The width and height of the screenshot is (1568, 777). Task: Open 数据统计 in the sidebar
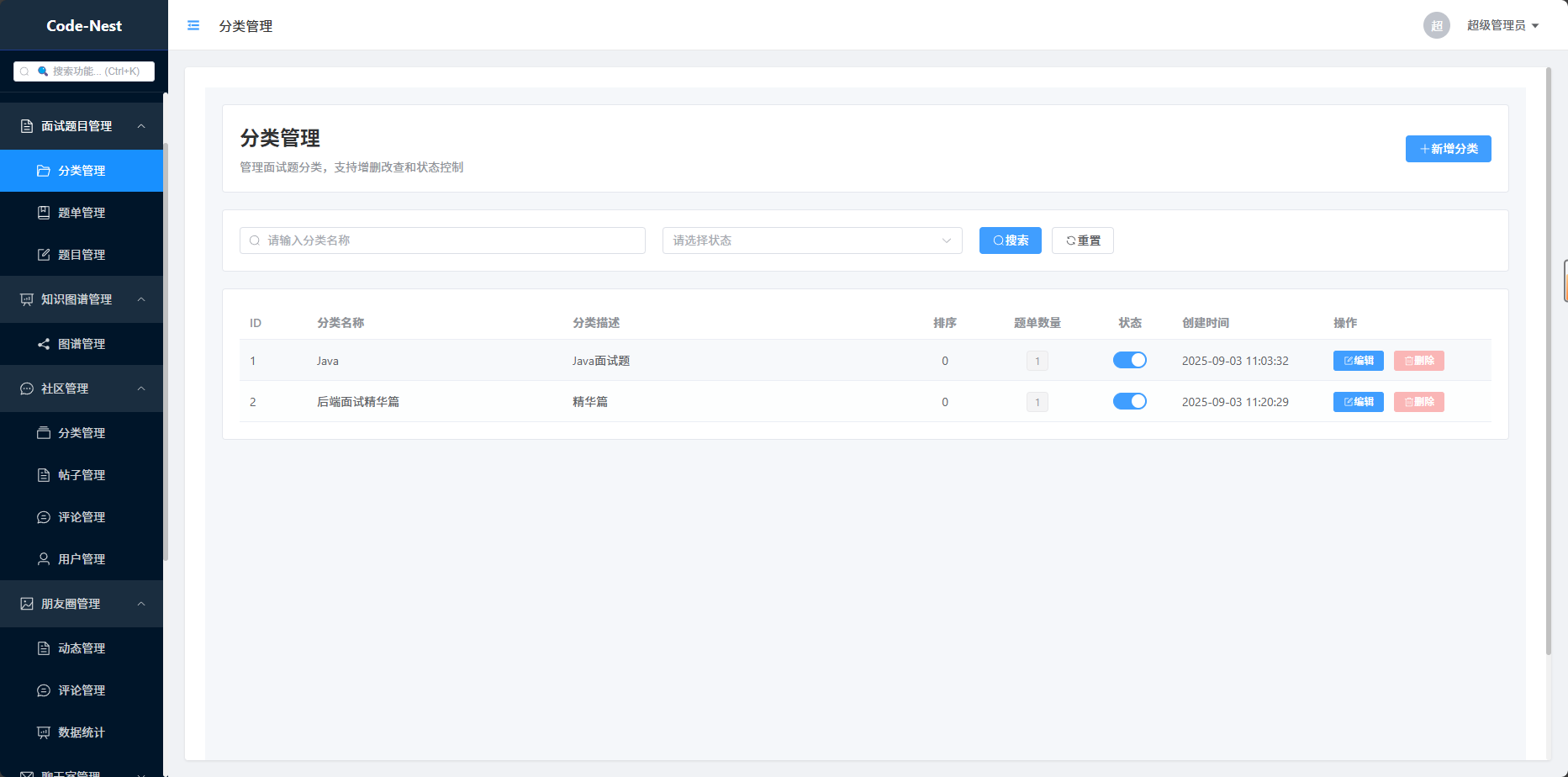pos(82,732)
